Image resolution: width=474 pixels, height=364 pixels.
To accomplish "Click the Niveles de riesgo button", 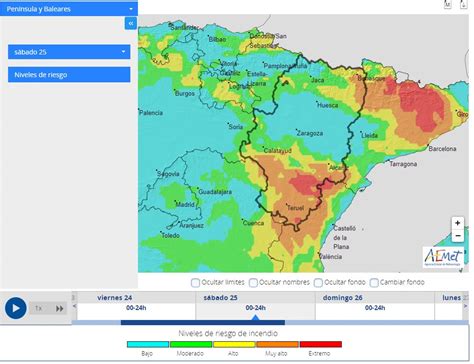I will point(69,75).
